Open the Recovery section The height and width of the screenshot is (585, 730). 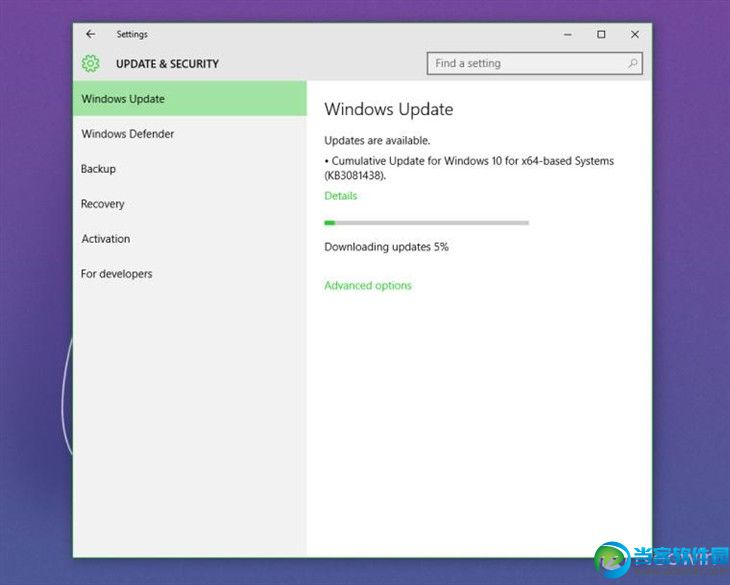(190, 203)
